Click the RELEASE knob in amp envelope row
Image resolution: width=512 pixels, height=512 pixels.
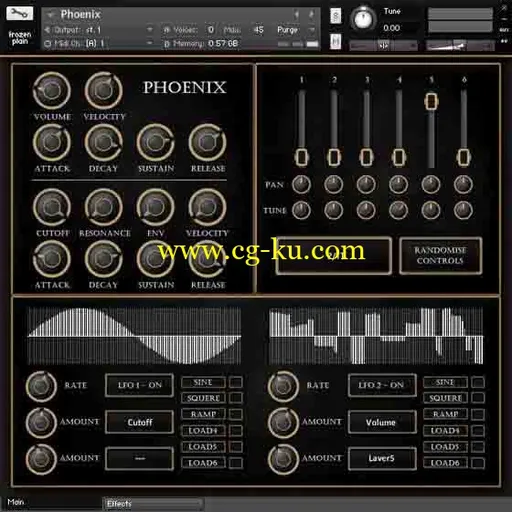[x=208, y=143]
